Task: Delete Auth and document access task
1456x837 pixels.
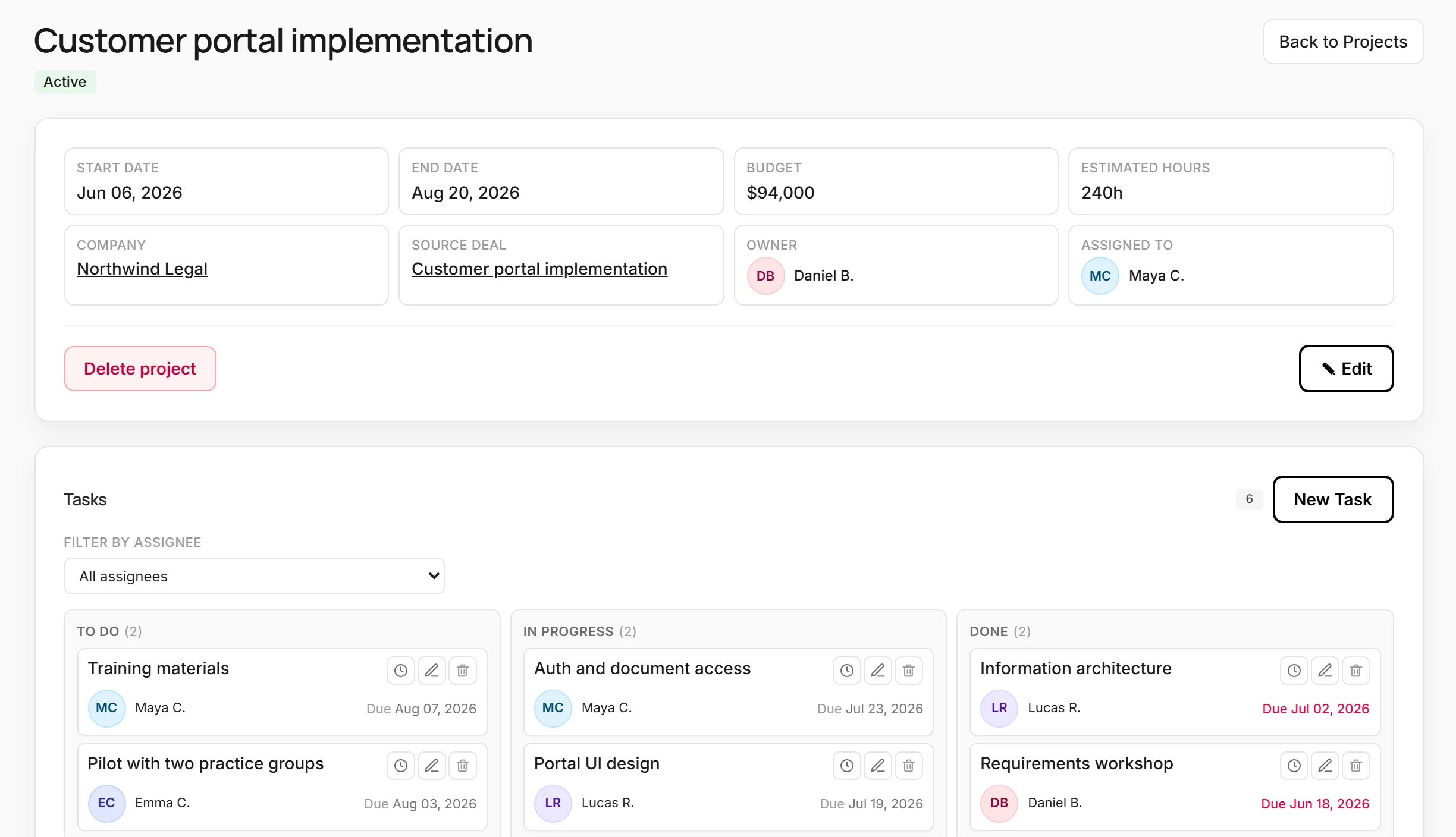Action: (x=909, y=671)
